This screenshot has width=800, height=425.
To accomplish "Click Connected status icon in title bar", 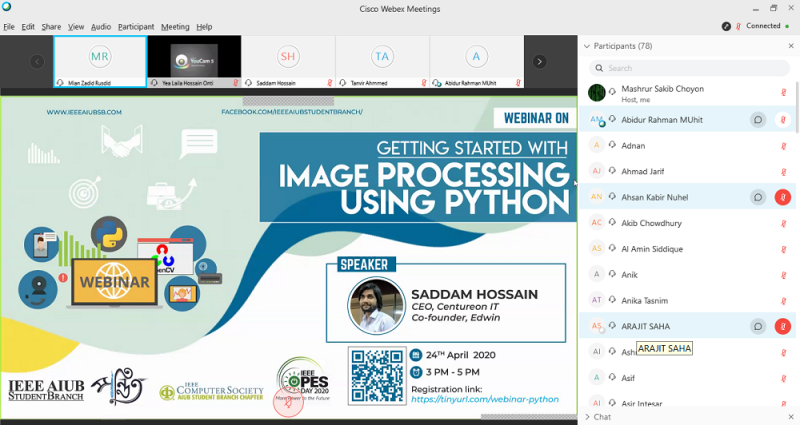I will pos(726,26).
